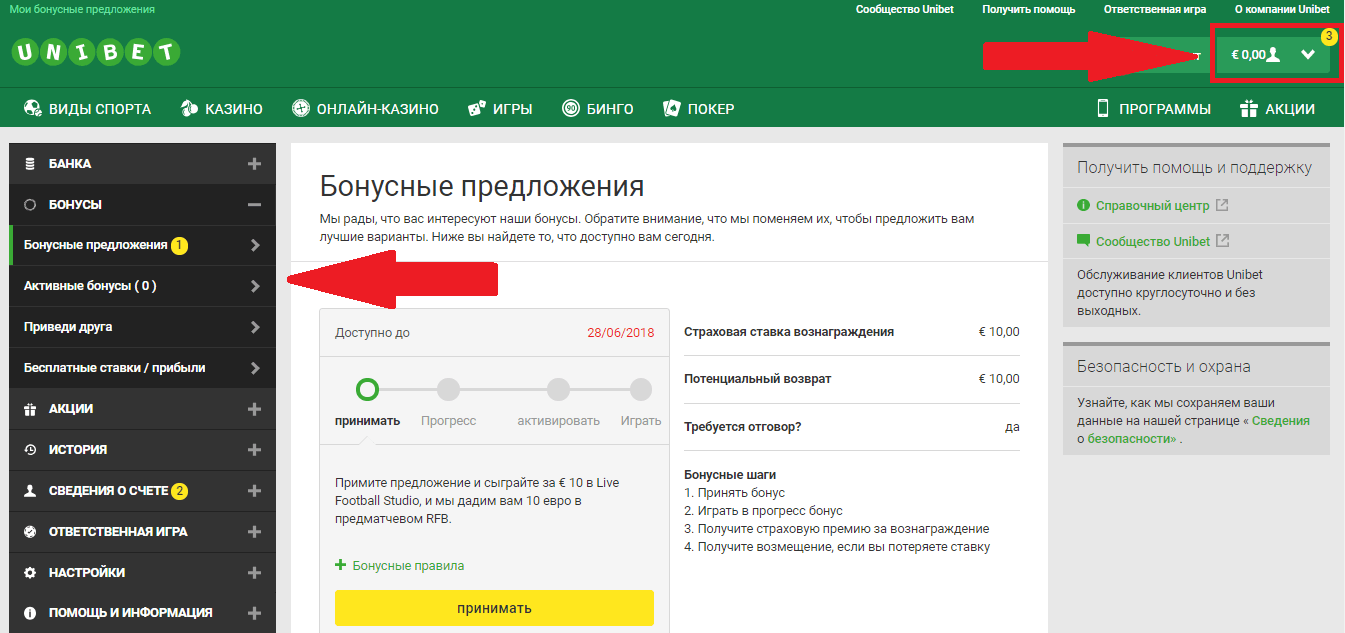This screenshot has width=1345, height=633.
Task: Expand the ИСТОРИЯ section plus
Action: pyautogui.click(x=254, y=450)
